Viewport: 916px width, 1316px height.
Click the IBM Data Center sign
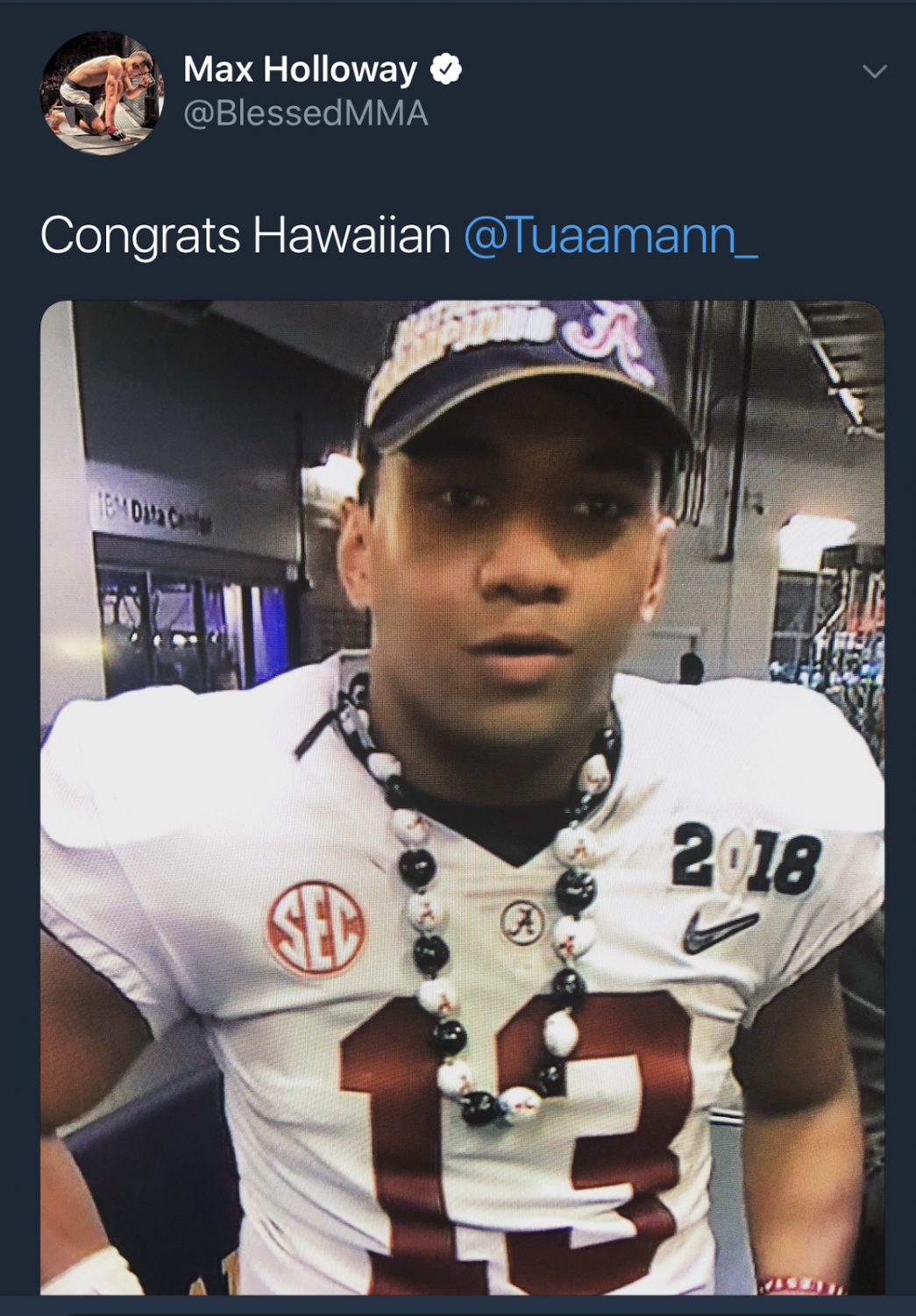point(153,514)
